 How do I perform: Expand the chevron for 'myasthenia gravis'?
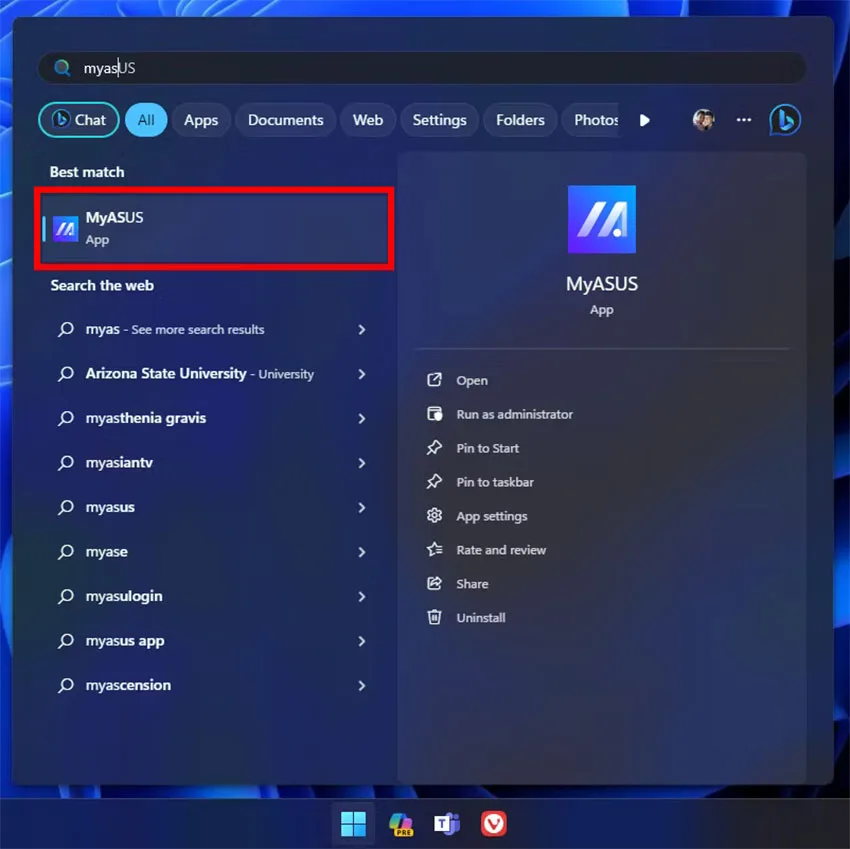click(x=362, y=419)
